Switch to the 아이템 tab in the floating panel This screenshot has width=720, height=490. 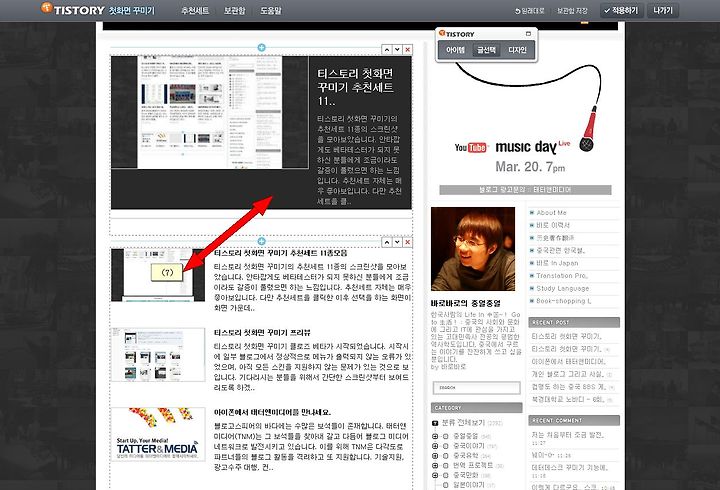coord(456,50)
